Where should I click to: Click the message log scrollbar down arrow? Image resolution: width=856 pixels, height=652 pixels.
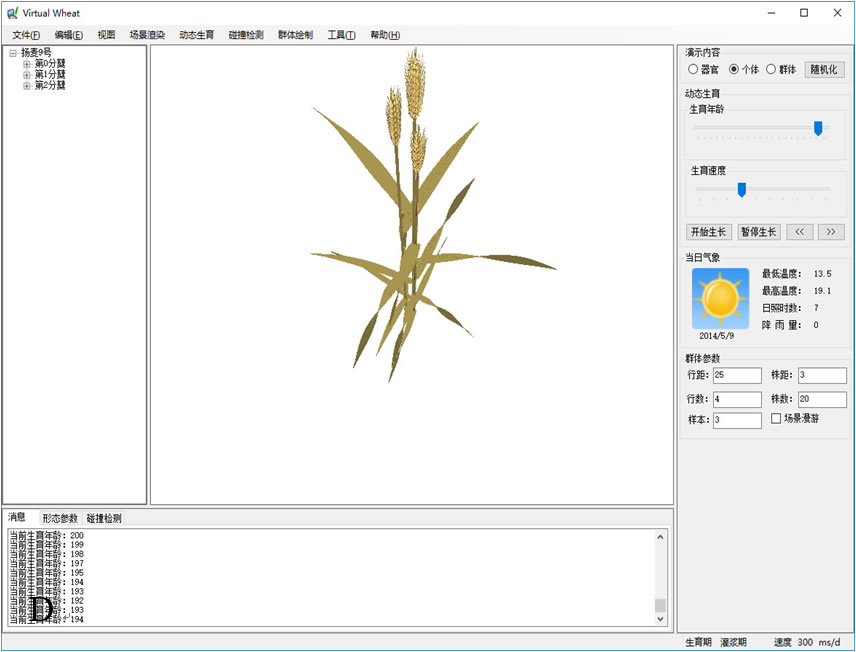click(658, 618)
